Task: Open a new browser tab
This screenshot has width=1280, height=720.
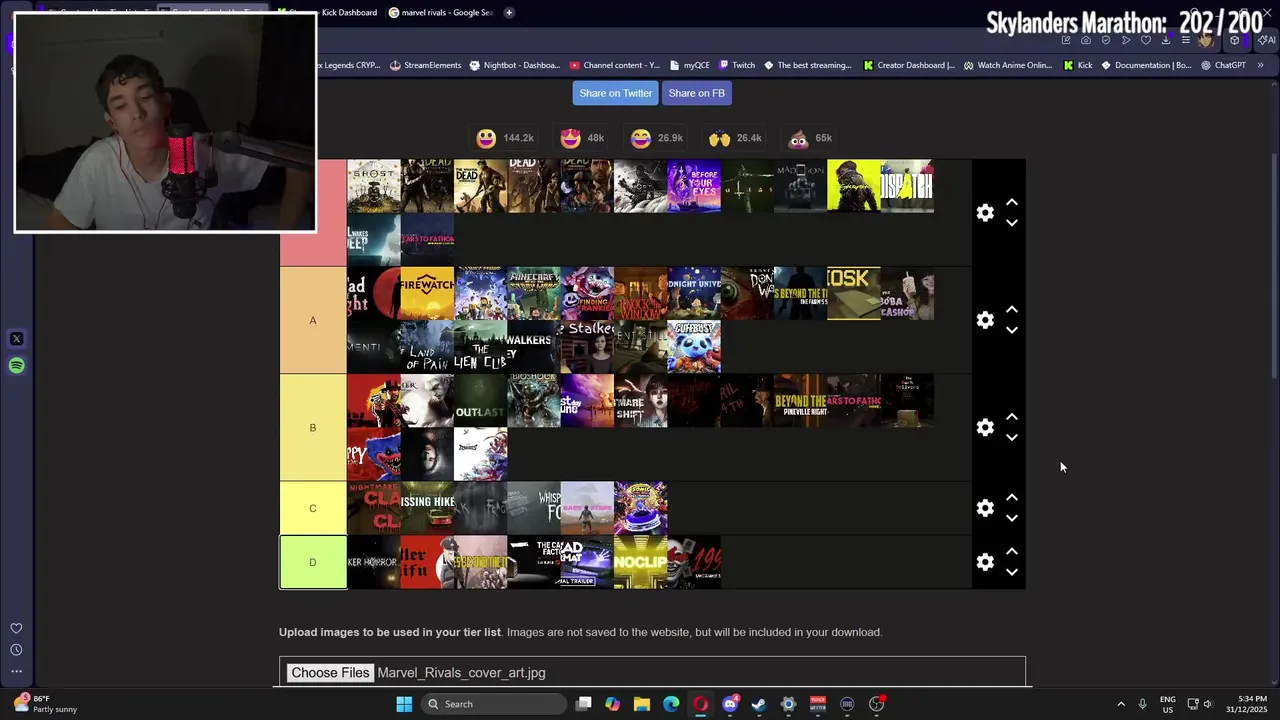Action: click(509, 12)
